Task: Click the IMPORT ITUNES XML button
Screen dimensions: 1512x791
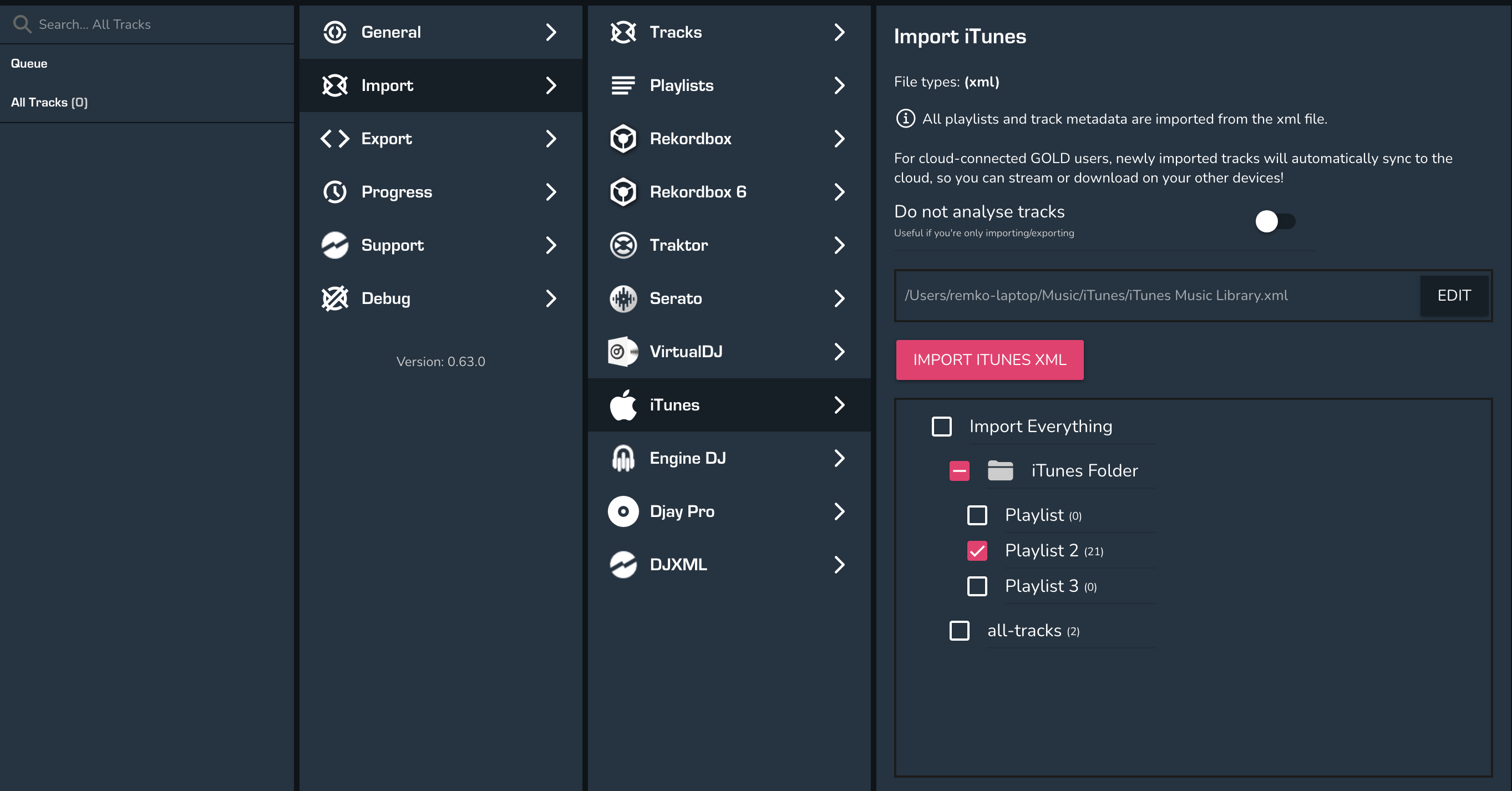Action: coord(990,359)
